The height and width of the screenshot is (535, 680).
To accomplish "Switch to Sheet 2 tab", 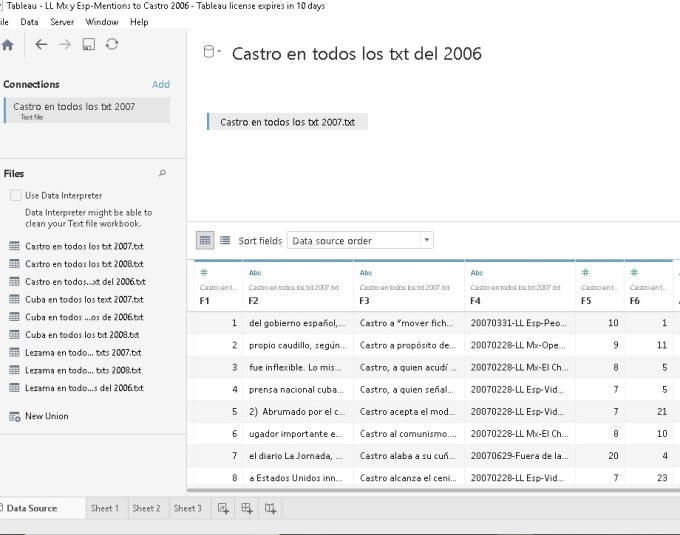I will click(x=146, y=508).
